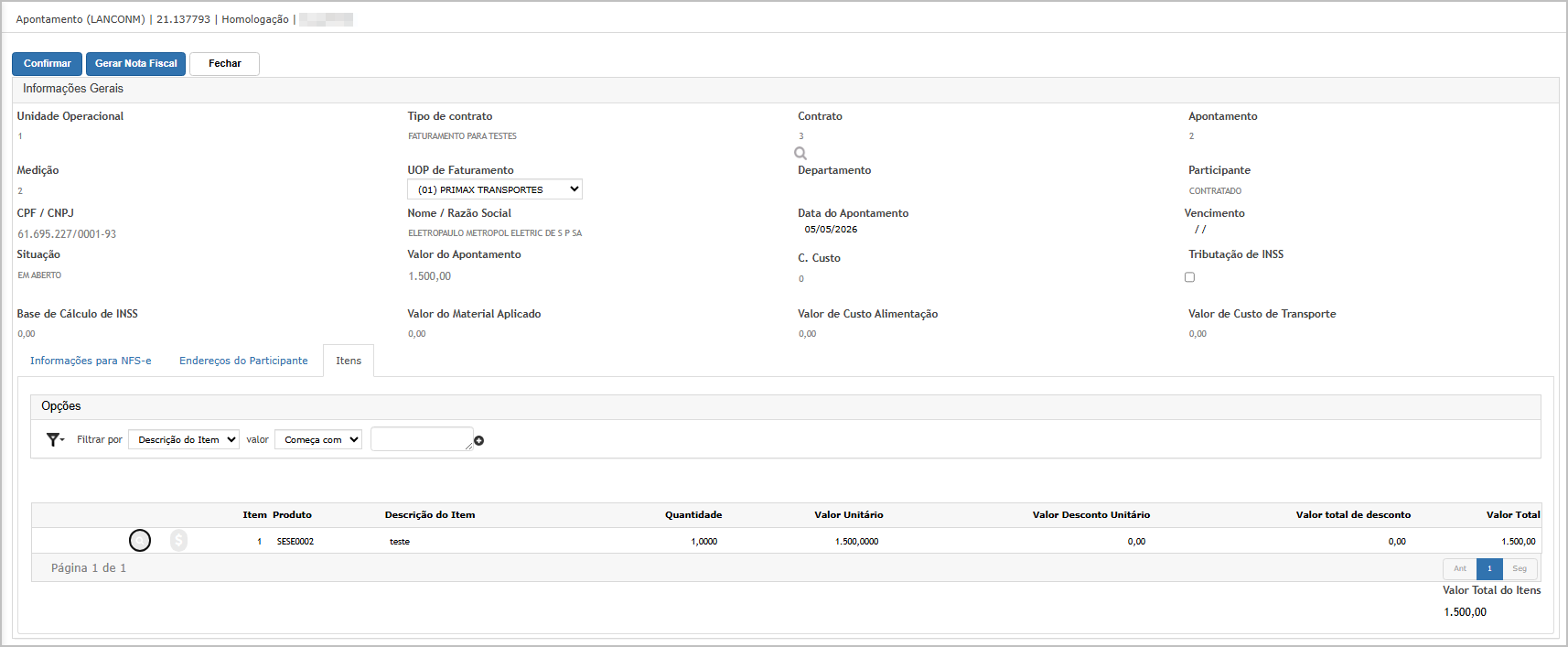Click EM ABERTO situation value

pos(39,275)
